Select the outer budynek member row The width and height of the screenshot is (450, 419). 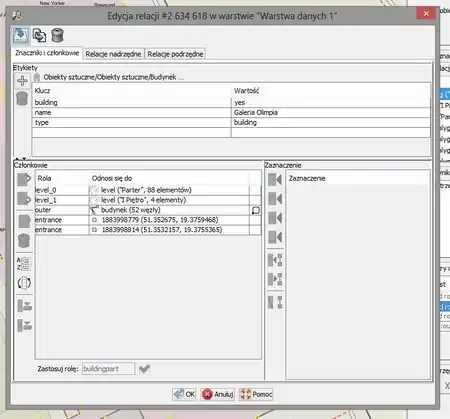(148, 210)
